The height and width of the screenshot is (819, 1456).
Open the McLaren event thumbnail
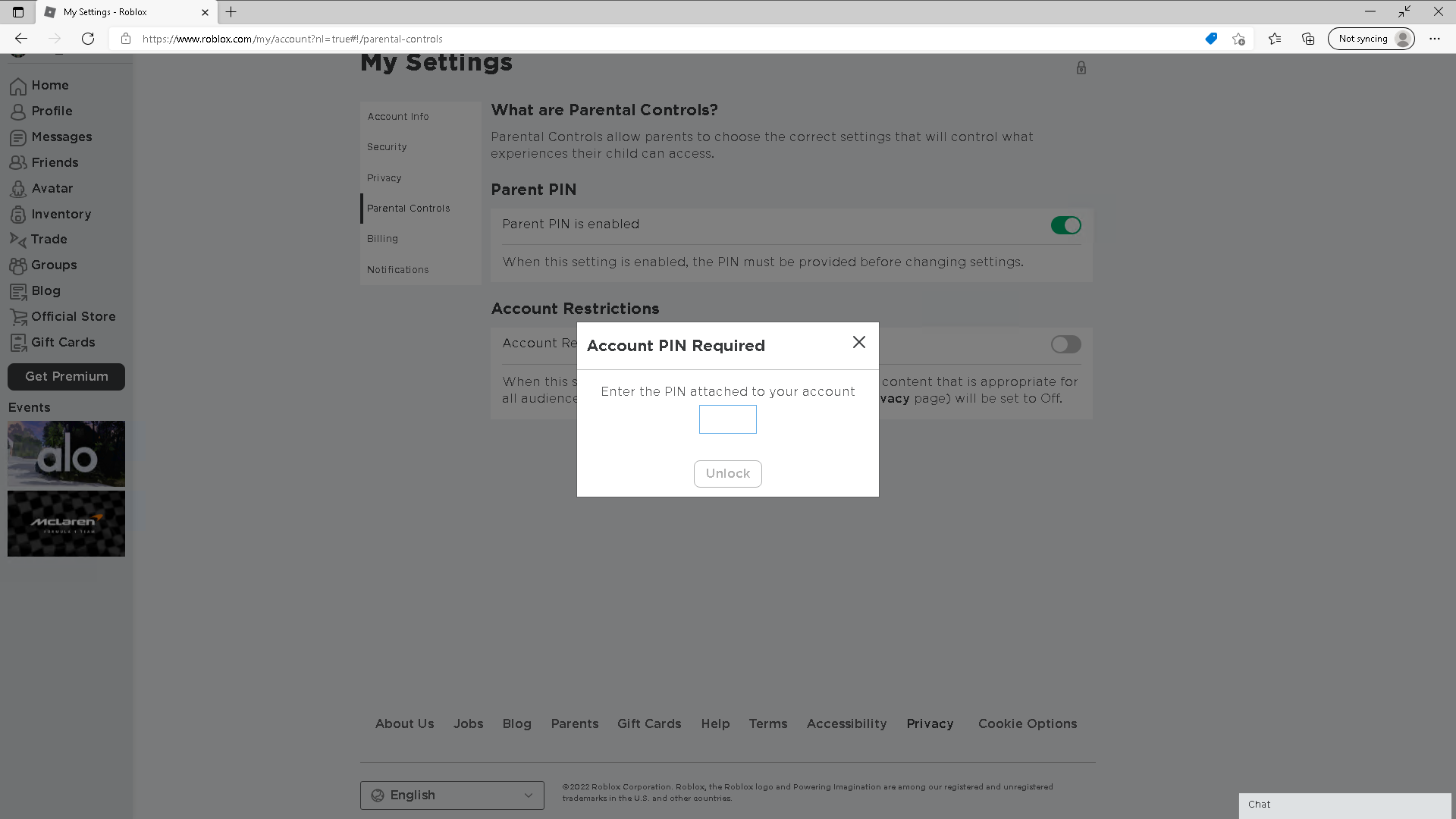coord(66,523)
